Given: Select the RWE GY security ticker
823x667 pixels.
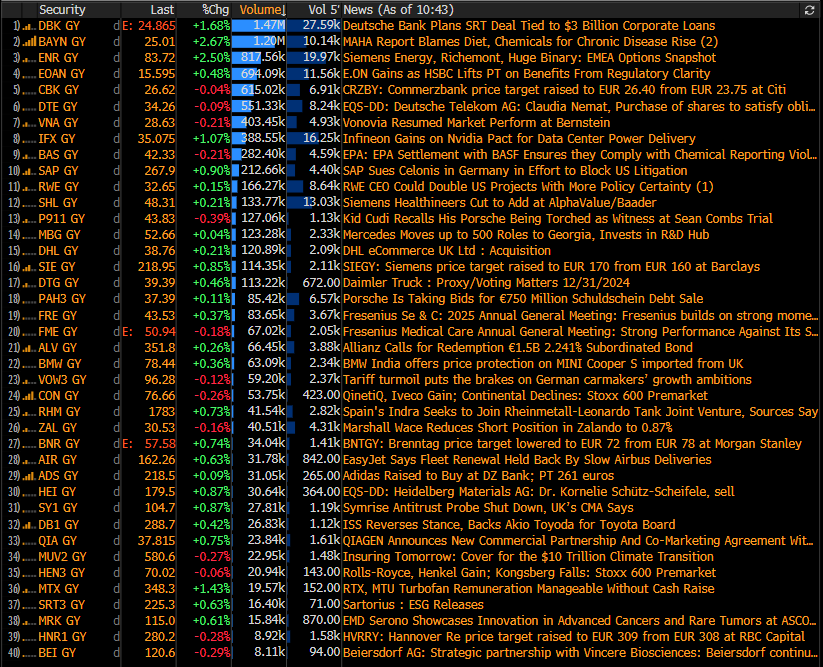Looking at the screenshot, I should coord(59,187).
